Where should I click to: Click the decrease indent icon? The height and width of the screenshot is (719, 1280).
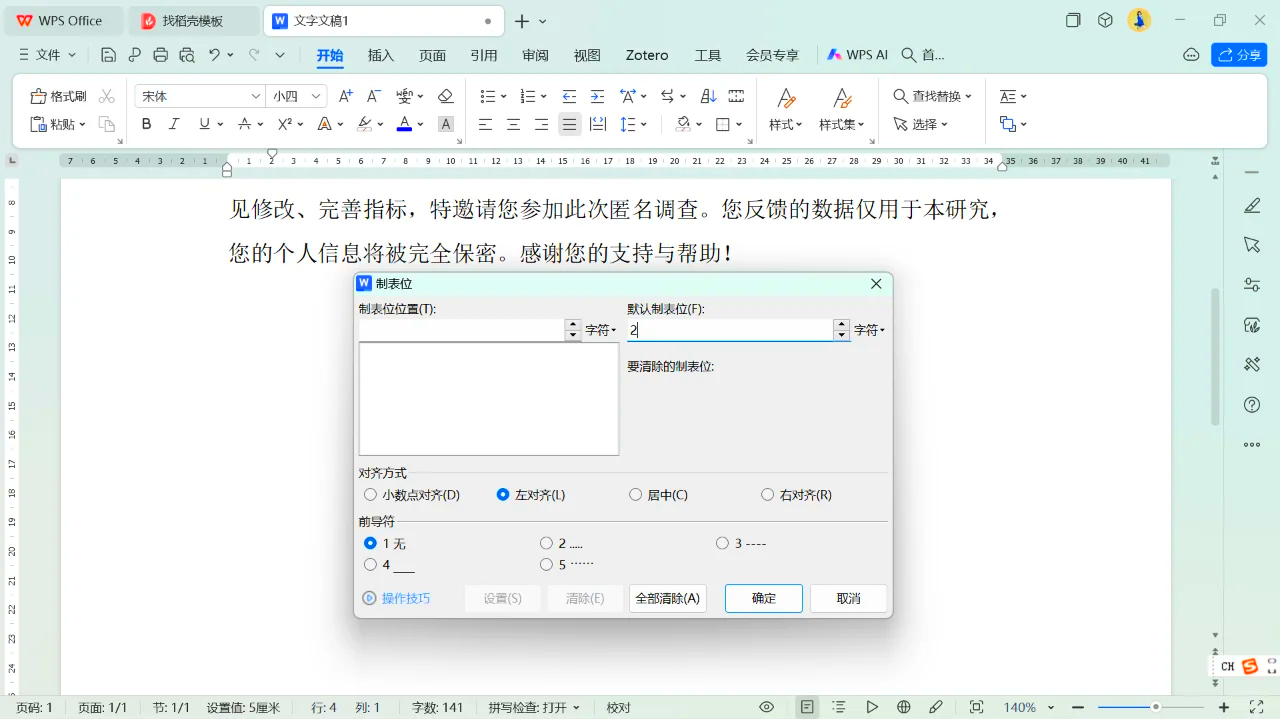569,96
